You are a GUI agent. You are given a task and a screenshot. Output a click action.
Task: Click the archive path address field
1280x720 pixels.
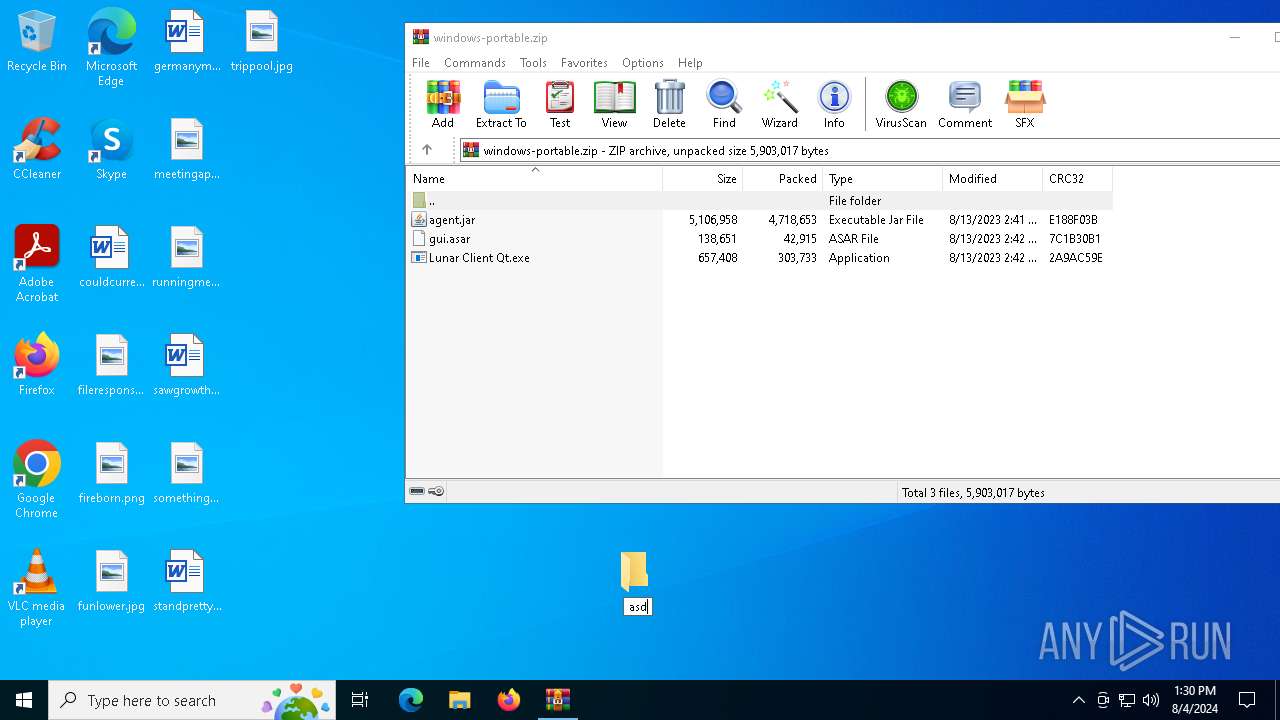click(x=870, y=150)
